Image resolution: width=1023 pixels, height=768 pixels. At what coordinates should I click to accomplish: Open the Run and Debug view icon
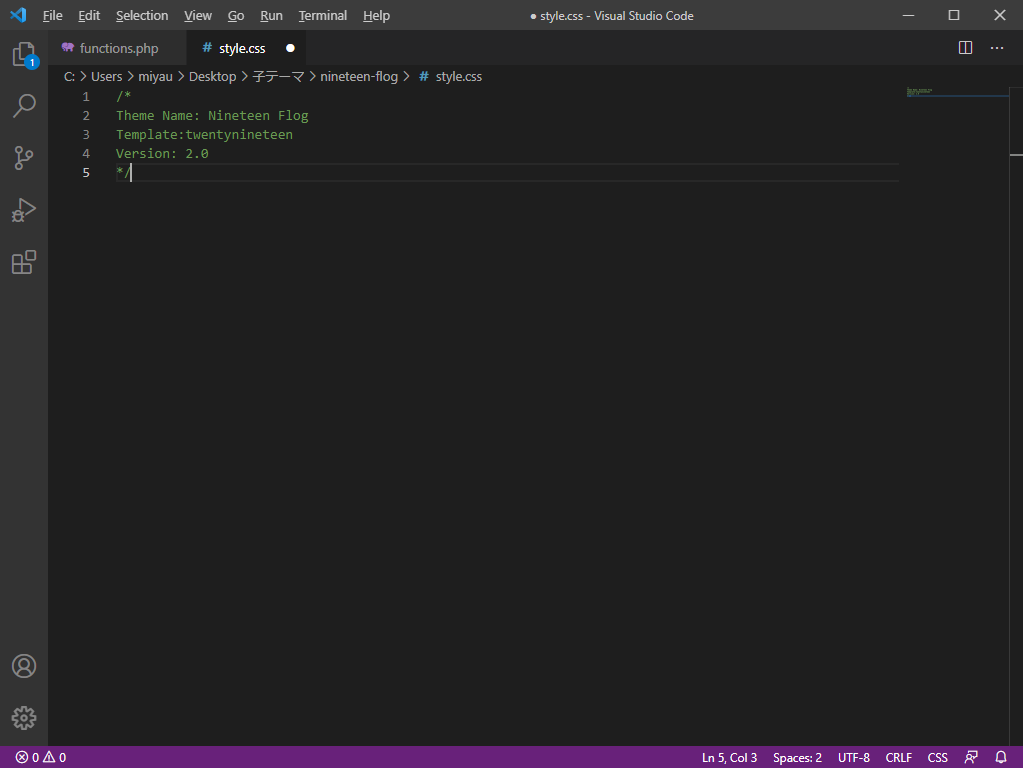[24, 210]
